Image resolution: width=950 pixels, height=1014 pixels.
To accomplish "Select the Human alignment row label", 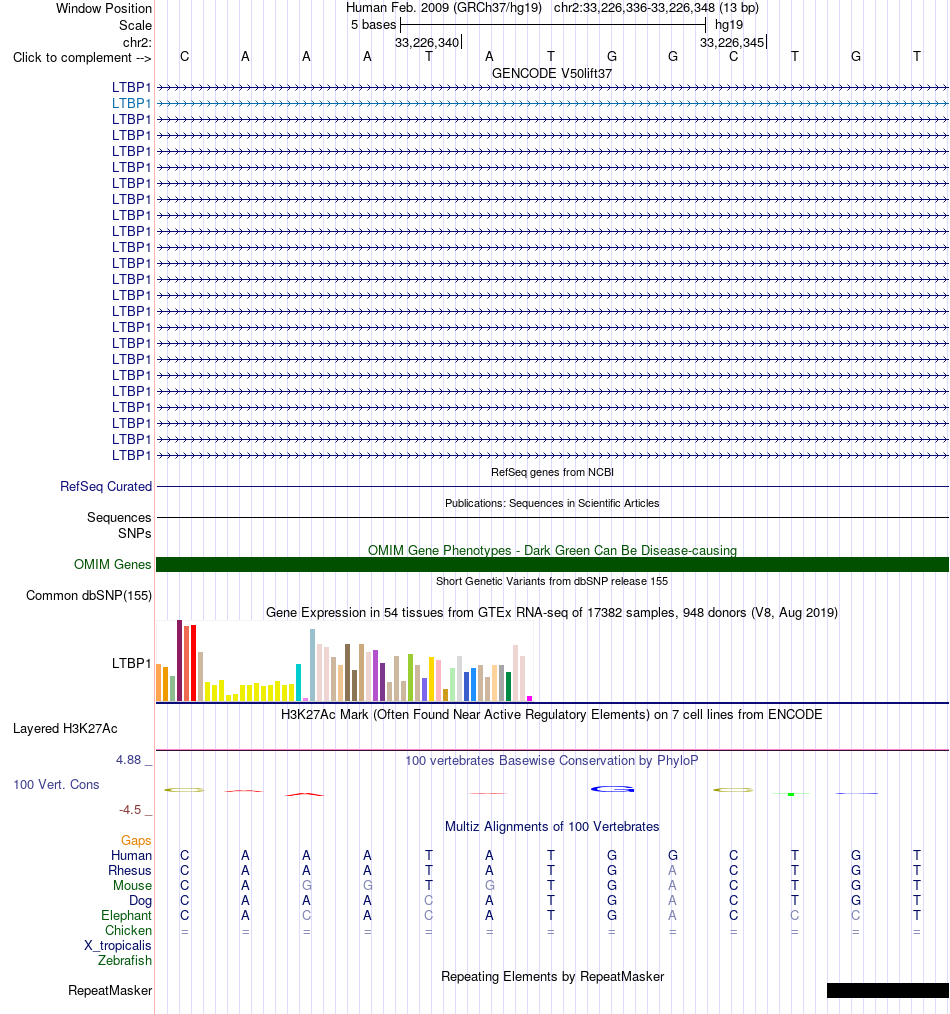I will tap(131, 856).
